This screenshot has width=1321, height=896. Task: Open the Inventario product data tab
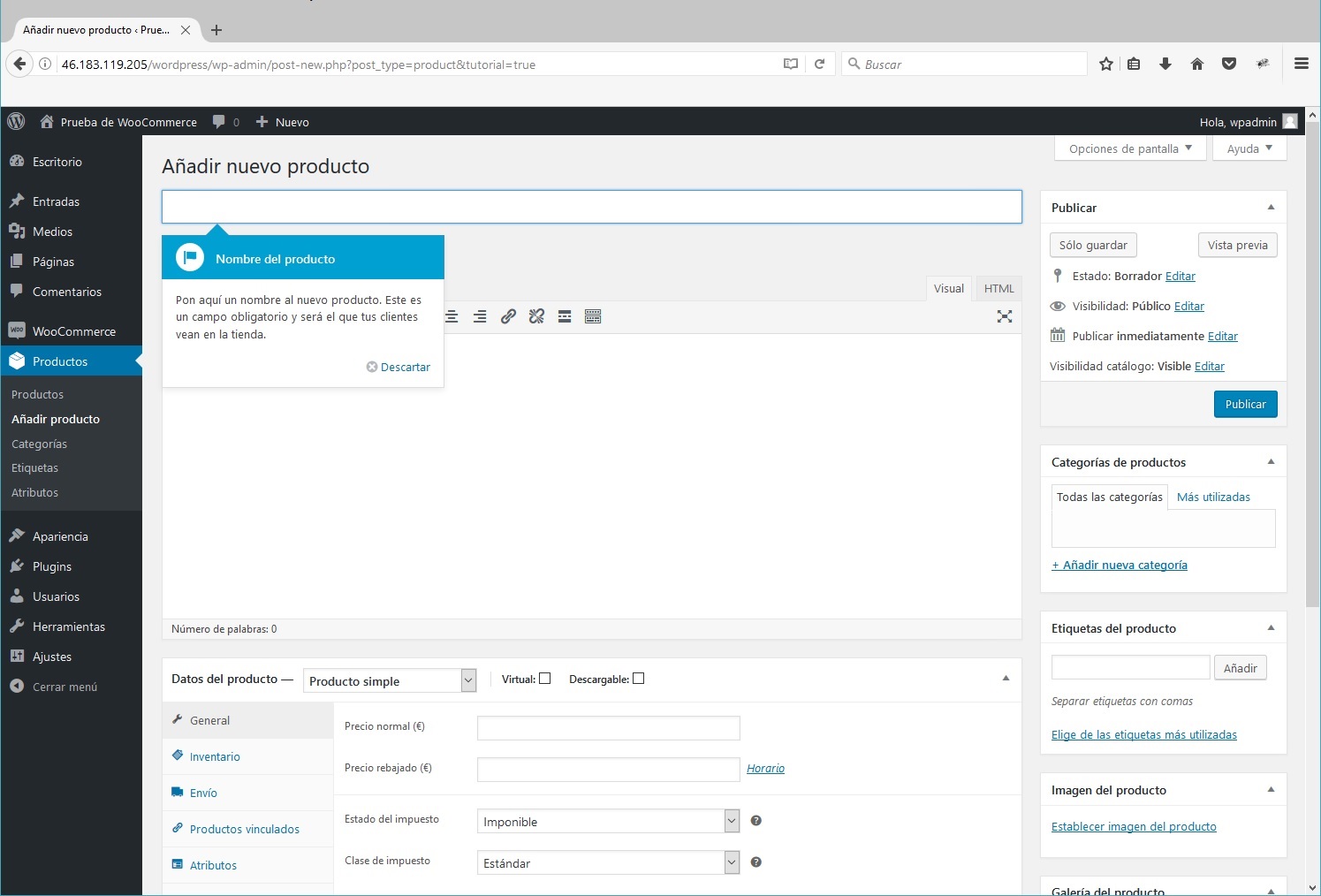[x=215, y=756]
